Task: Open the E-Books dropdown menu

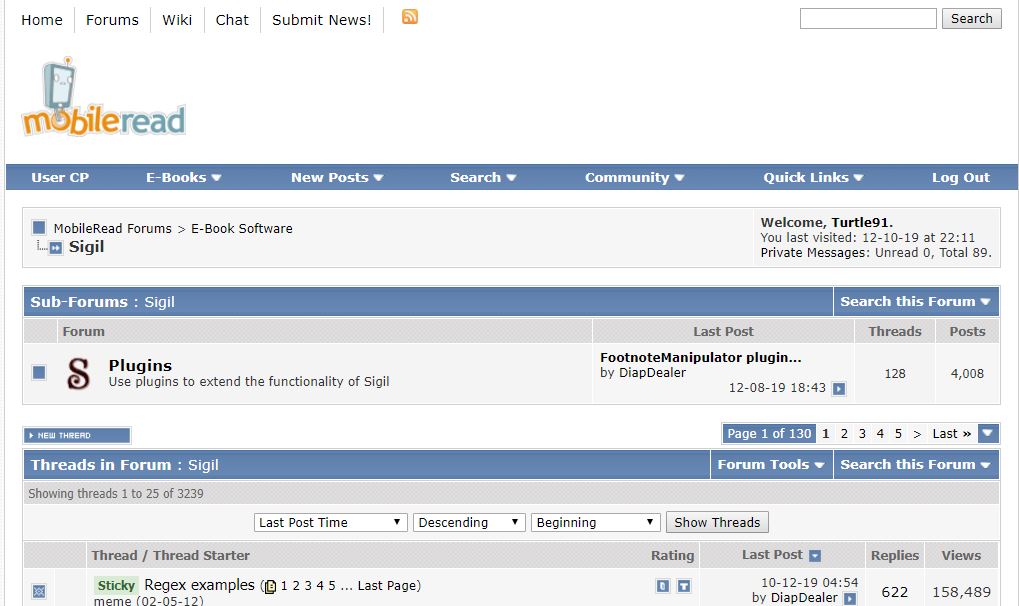Action: coord(183,178)
